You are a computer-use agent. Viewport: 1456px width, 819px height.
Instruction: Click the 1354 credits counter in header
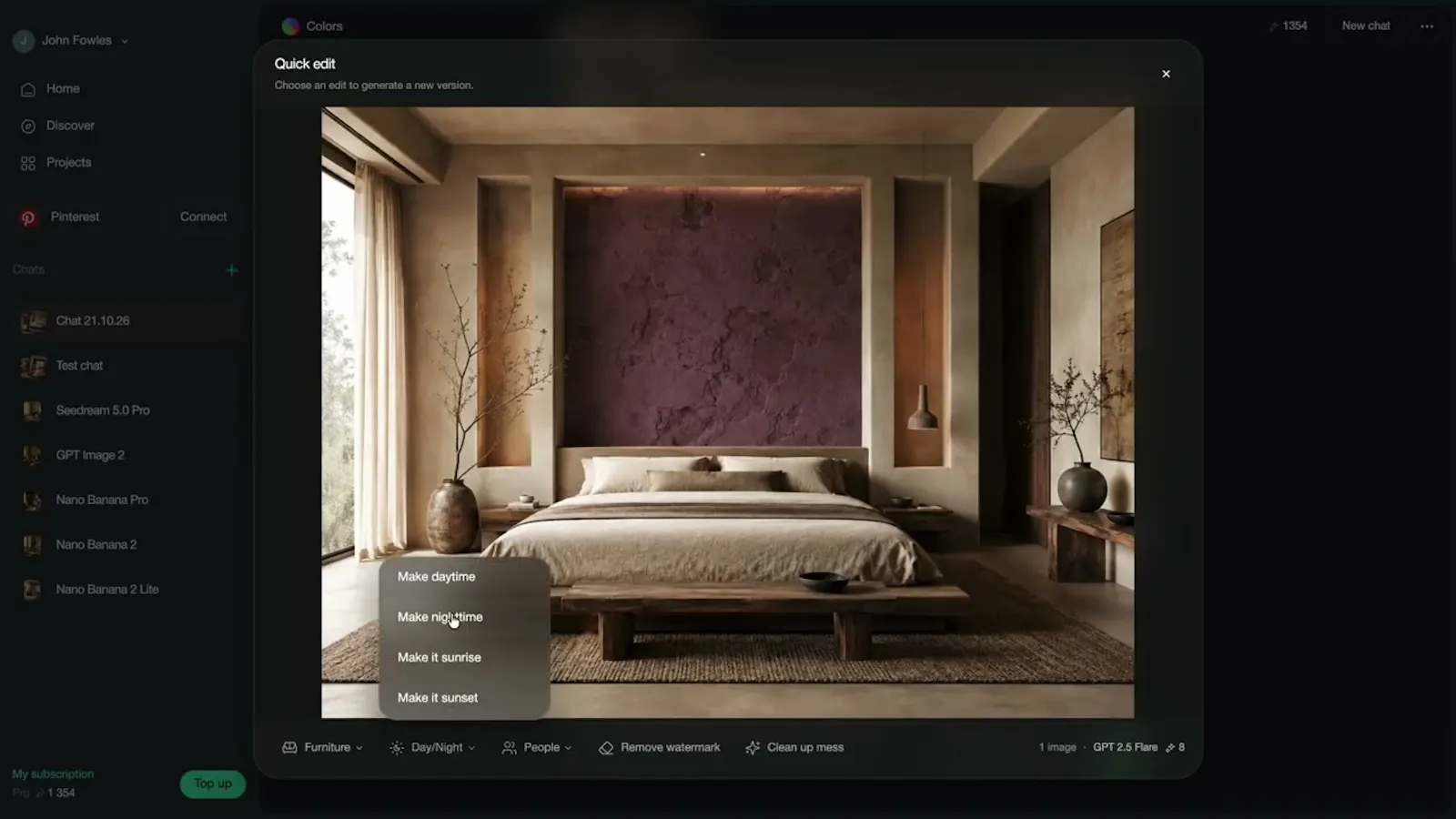[x=1289, y=26]
